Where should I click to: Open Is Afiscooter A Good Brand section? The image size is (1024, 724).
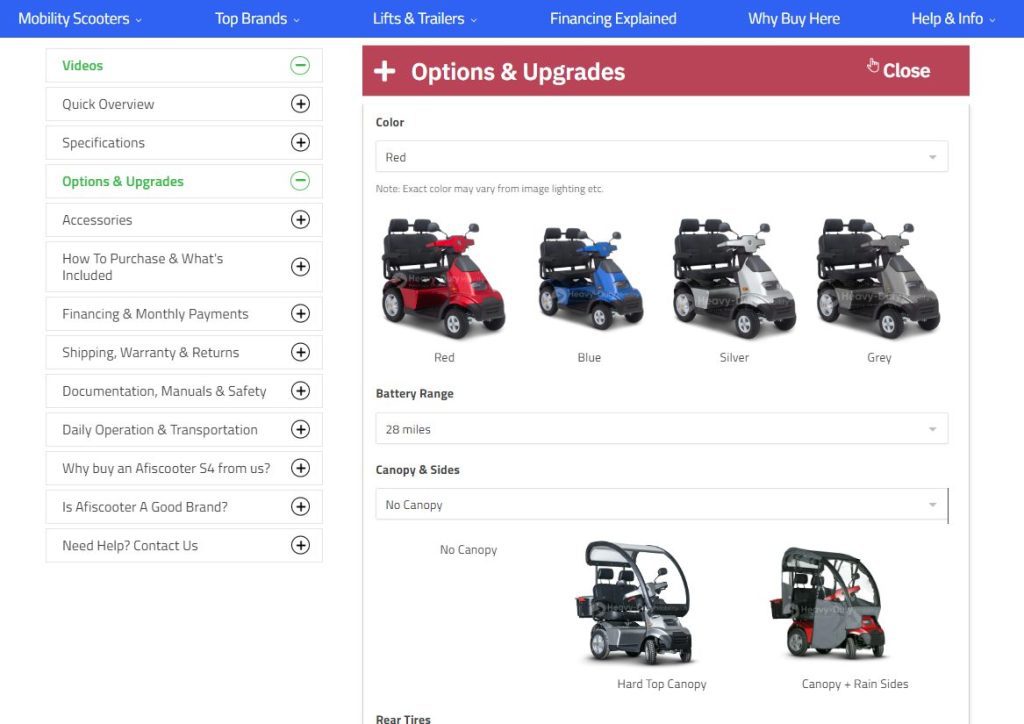click(x=184, y=506)
